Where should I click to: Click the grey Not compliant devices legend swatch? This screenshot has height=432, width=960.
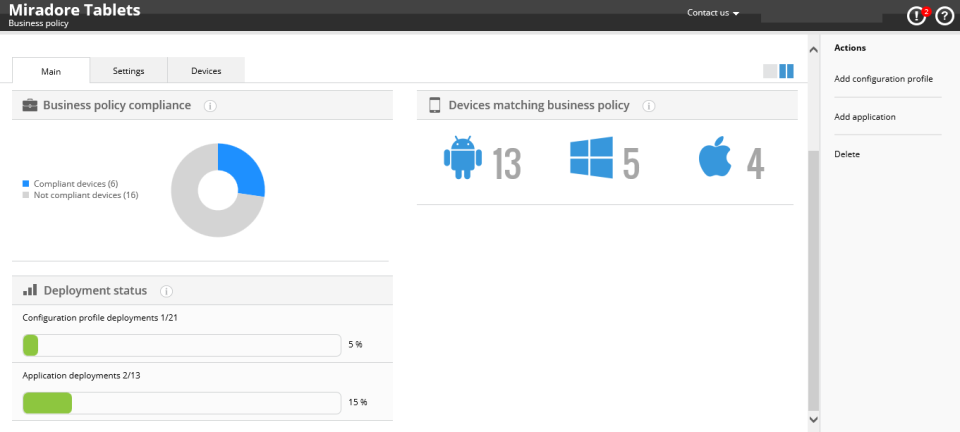26,195
